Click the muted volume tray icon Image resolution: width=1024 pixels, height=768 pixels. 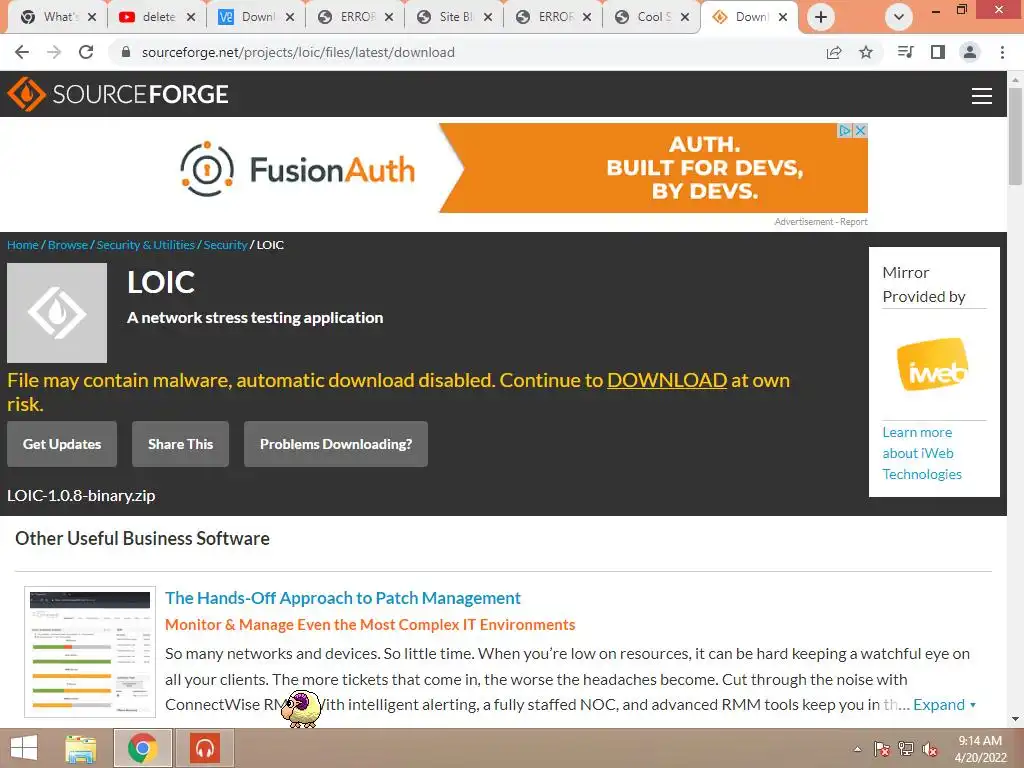coord(929,749)
